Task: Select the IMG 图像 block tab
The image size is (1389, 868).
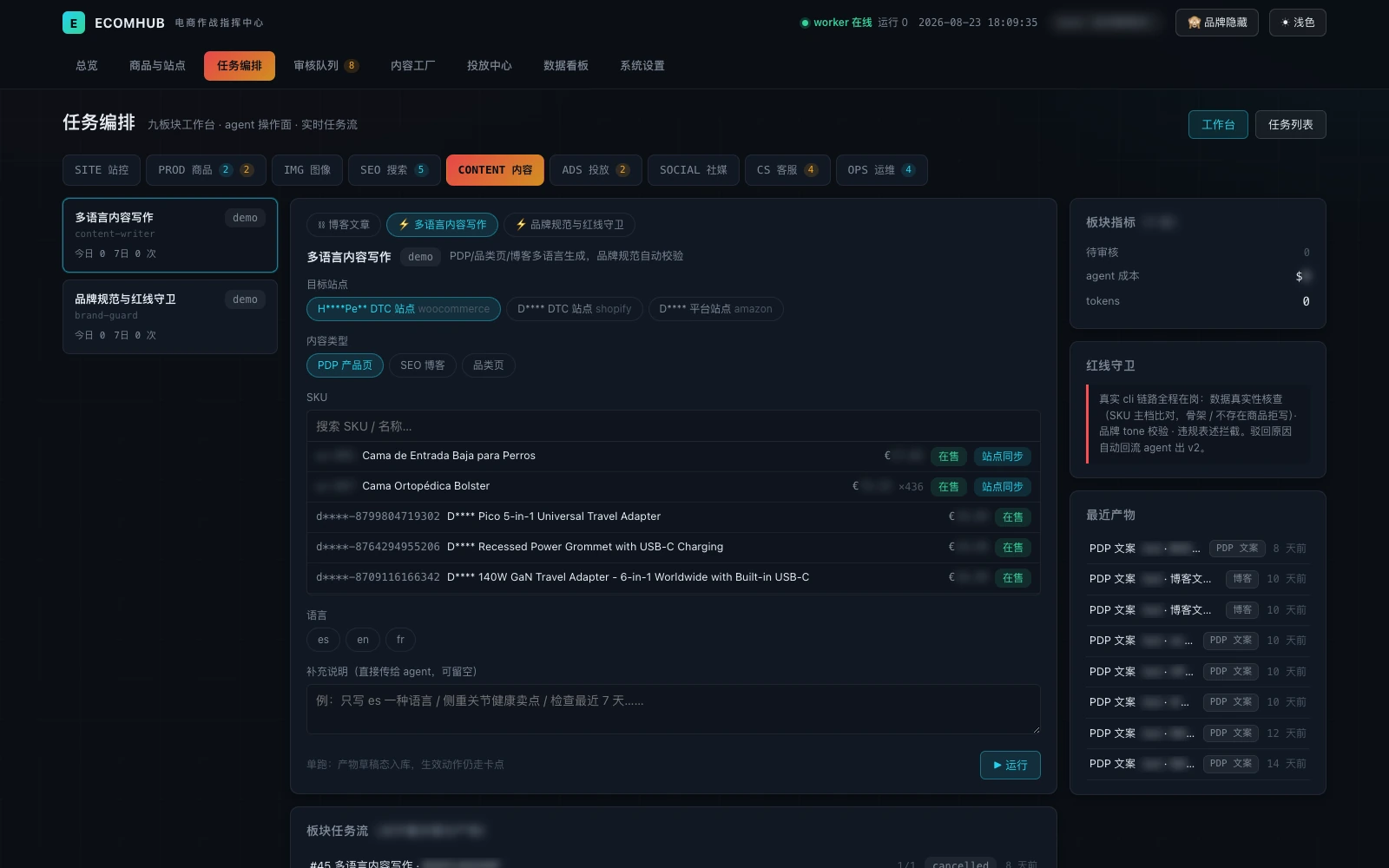Action: (307, 170)
